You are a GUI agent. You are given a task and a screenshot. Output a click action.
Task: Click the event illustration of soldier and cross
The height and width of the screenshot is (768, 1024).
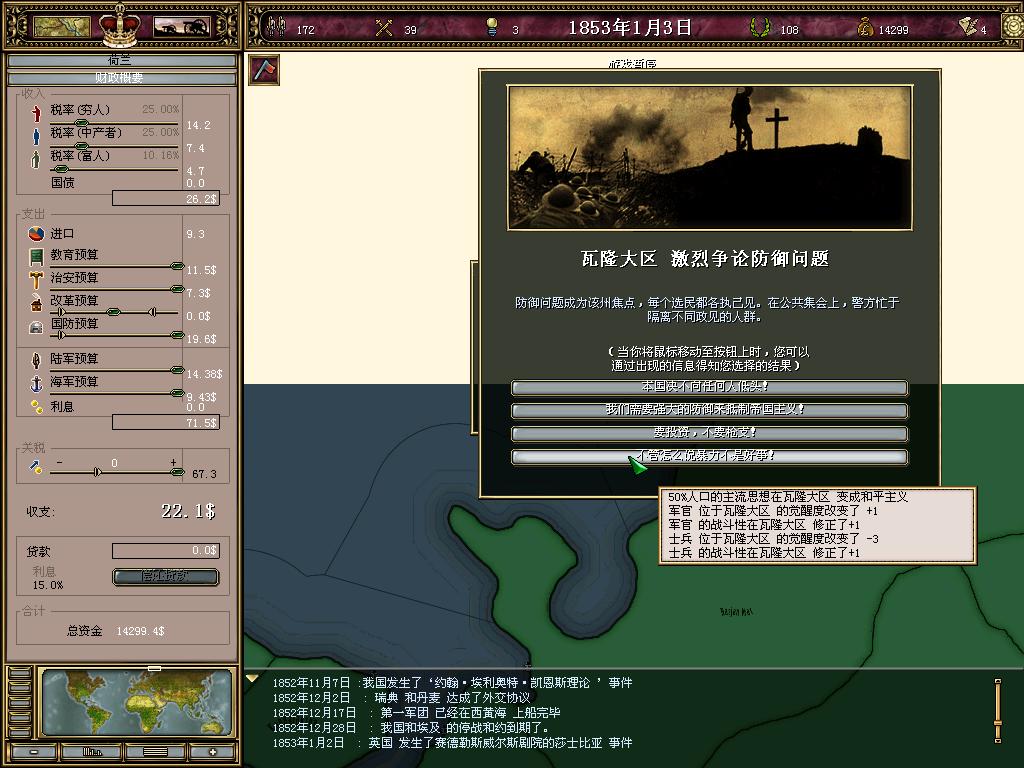[710, 157]
